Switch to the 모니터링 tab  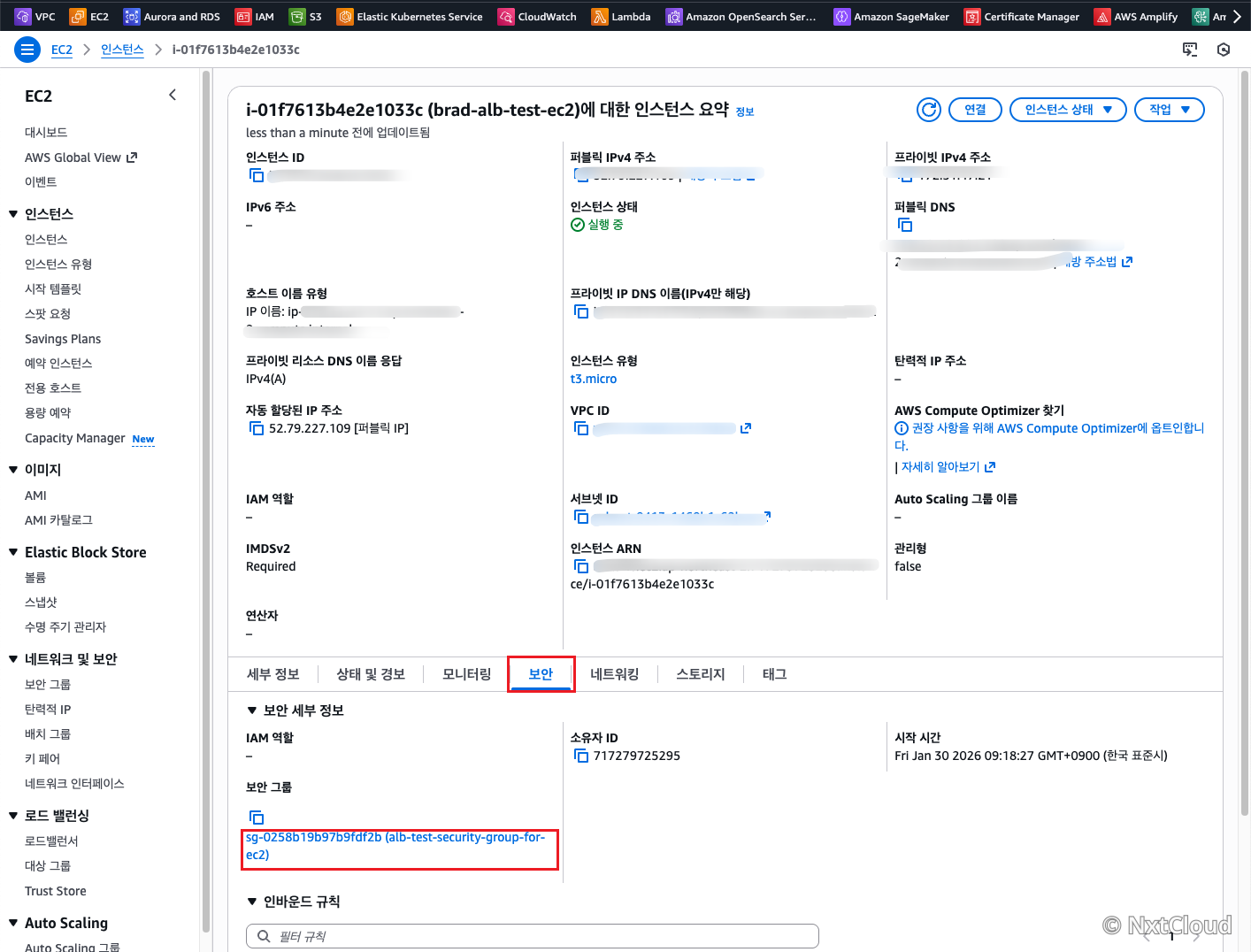(467, 674)
